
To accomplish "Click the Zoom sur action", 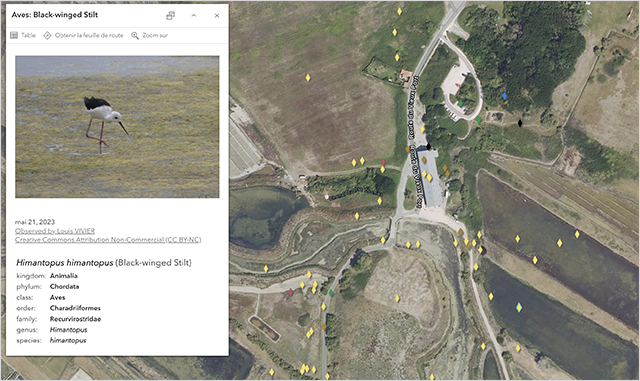I will pyautogui.click(x=149, y=36).
